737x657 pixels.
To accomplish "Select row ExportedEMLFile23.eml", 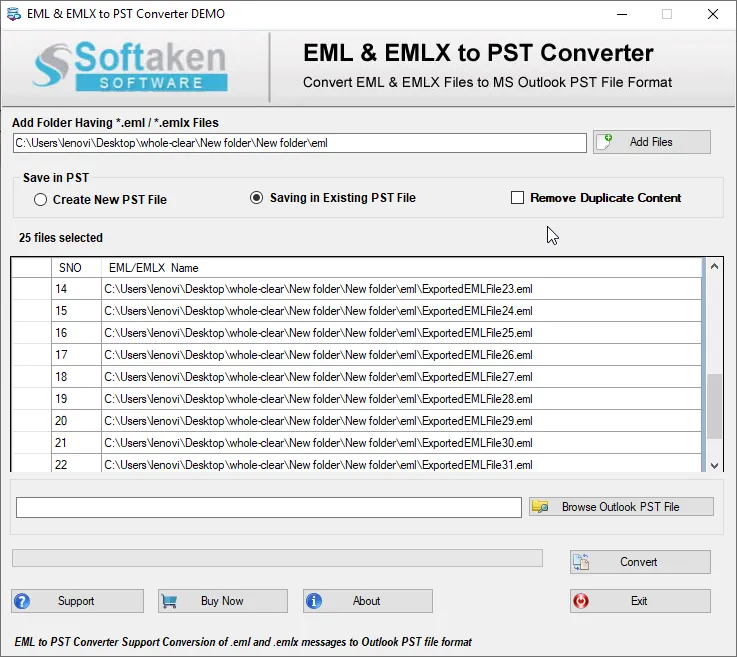I will coord(357,289).
